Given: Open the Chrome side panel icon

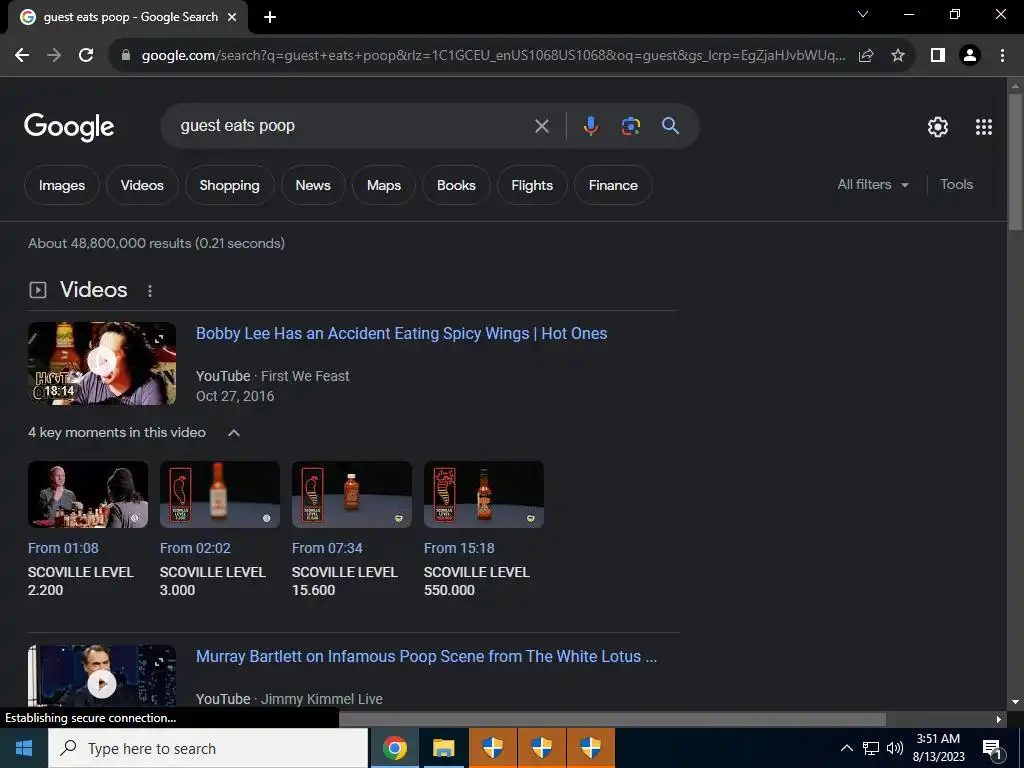Looking at the screenshot, I should tap(938, 56).
